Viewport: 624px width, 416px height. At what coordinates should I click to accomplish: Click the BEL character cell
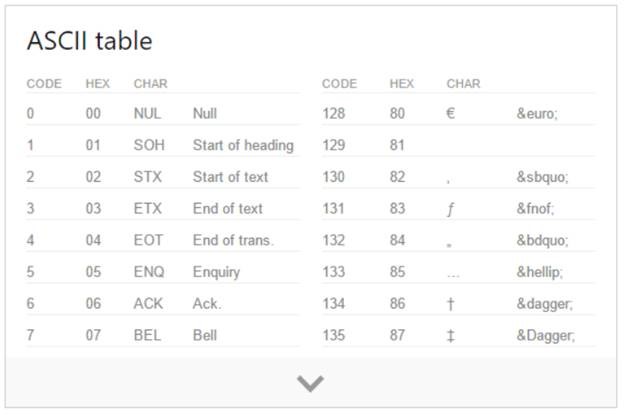point(147,335)
